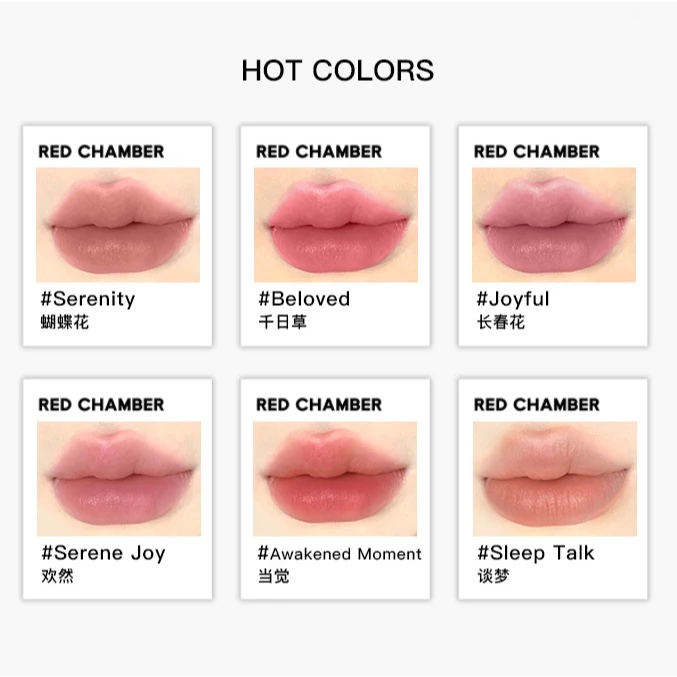
Task: Click the #Beloved shade label
Action: tap(304, 299)
